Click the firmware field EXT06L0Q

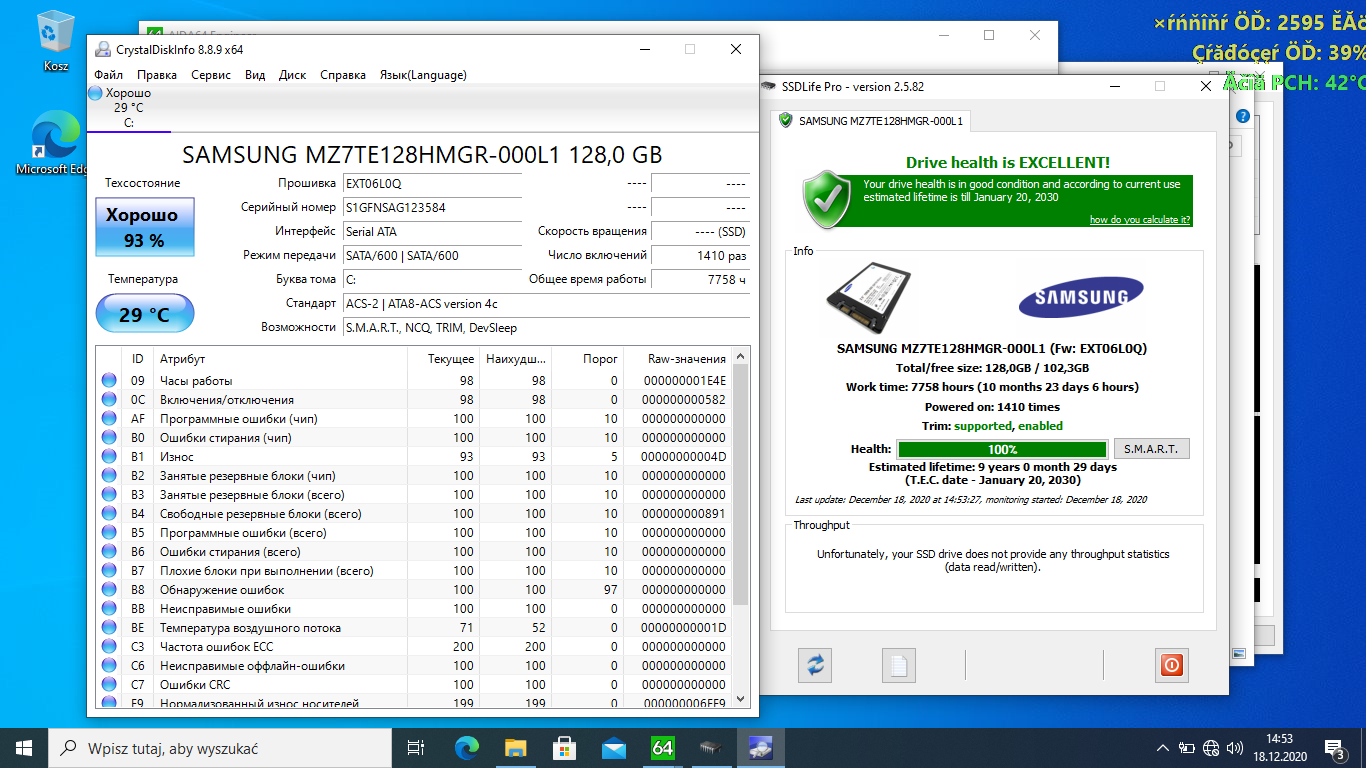[x=432, y=184]
